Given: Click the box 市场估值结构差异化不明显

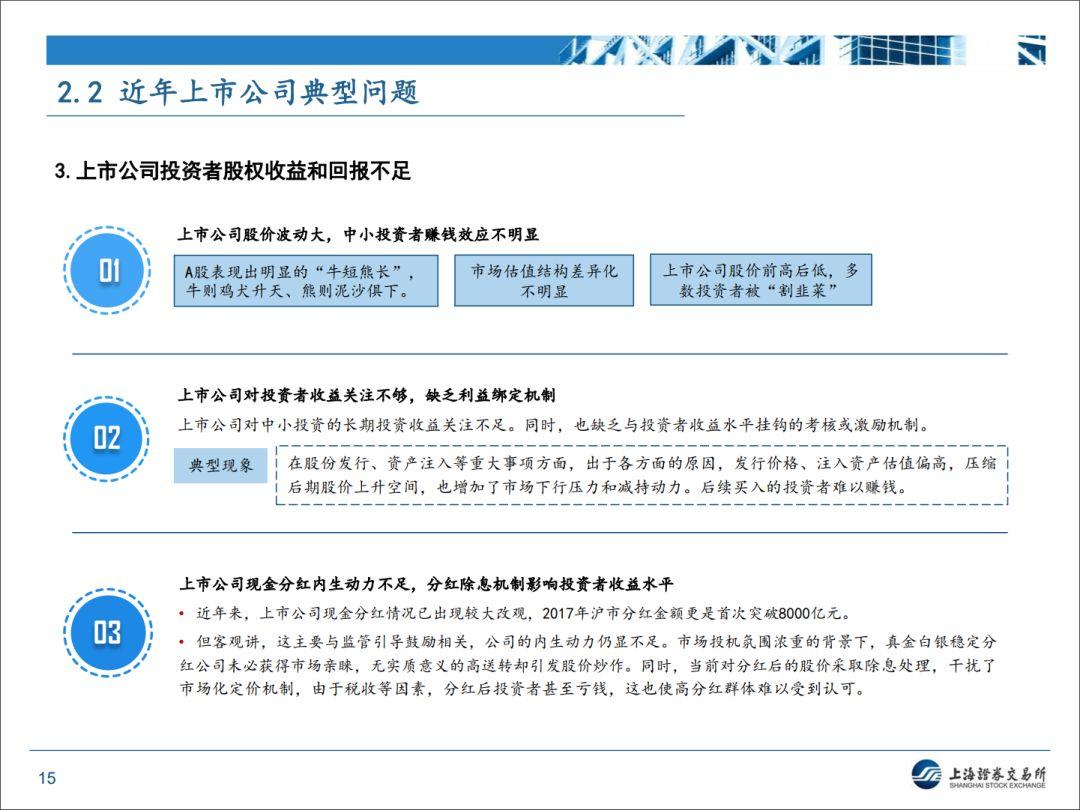Looking at the screenshot, I should pyautogui.click(x=544, y=280).
